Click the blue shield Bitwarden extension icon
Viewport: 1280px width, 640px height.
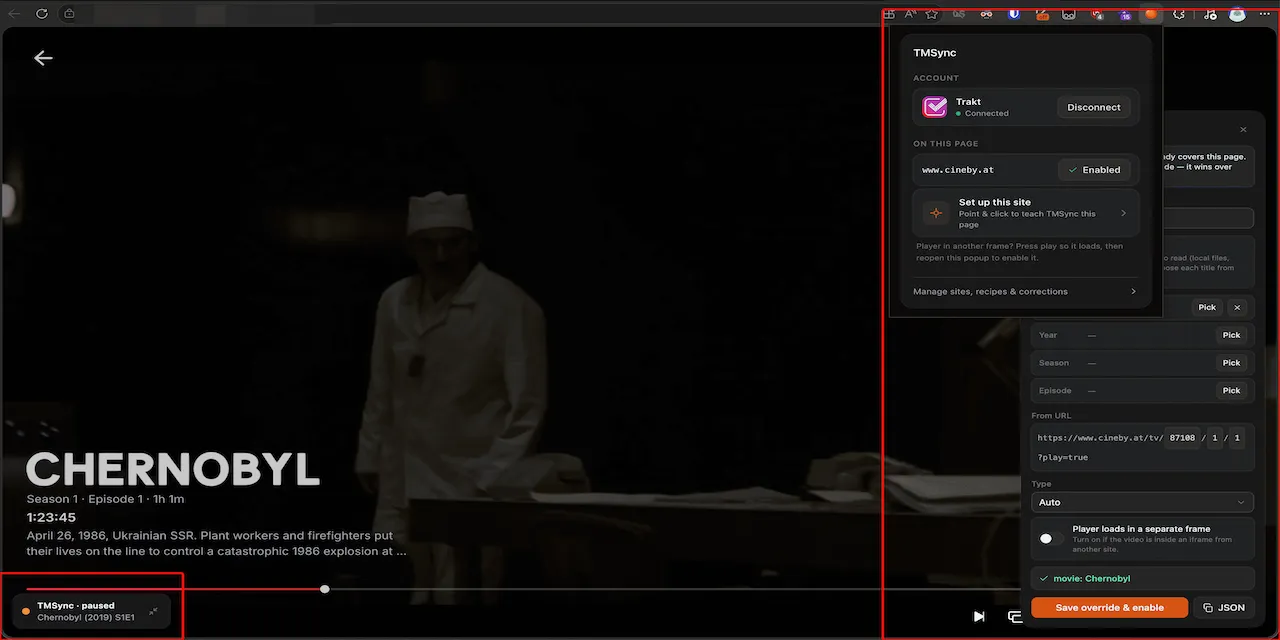click(x=1014, y=14)
